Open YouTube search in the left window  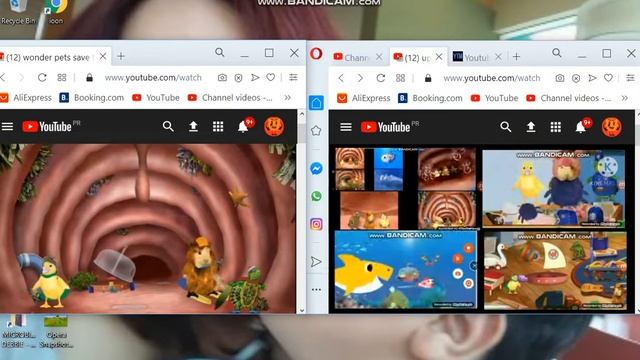click(168, 127)
